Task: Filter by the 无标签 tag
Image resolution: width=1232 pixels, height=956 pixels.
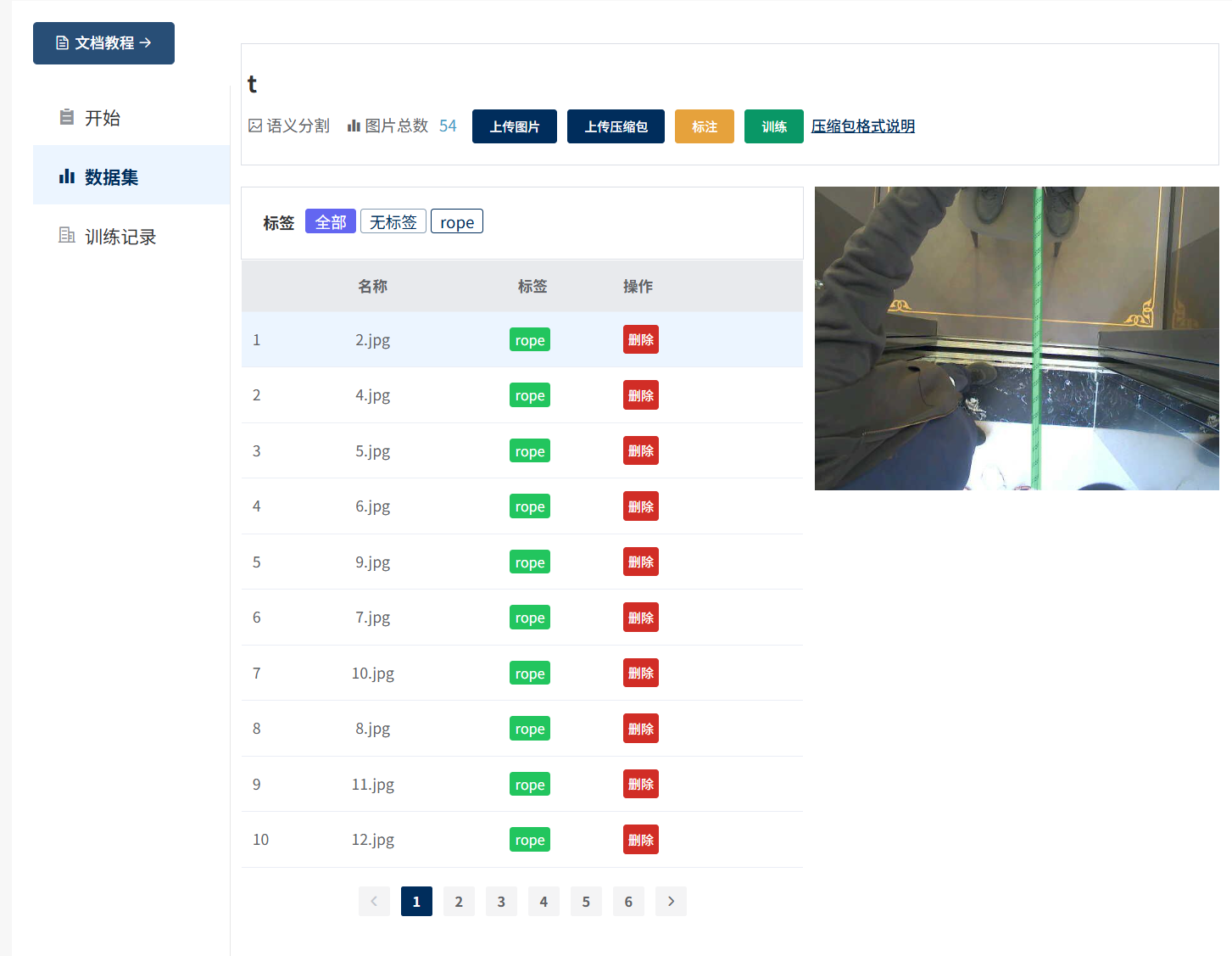Action: tap(393, 221)
